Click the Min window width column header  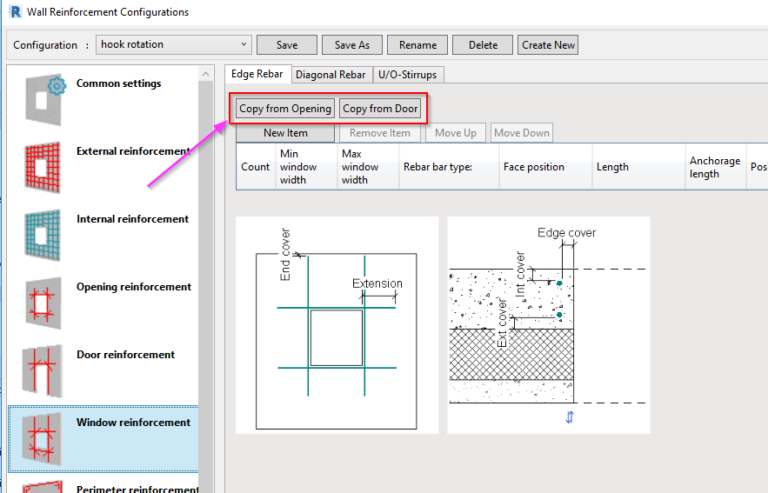[306, 167]
